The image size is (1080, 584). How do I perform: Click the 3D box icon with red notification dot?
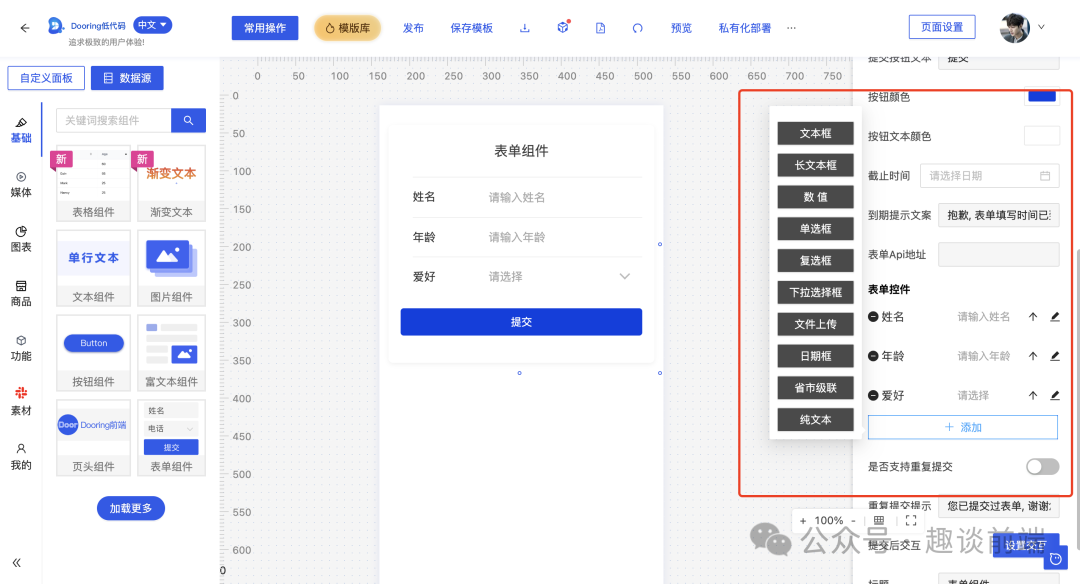[x=562, y=28]
